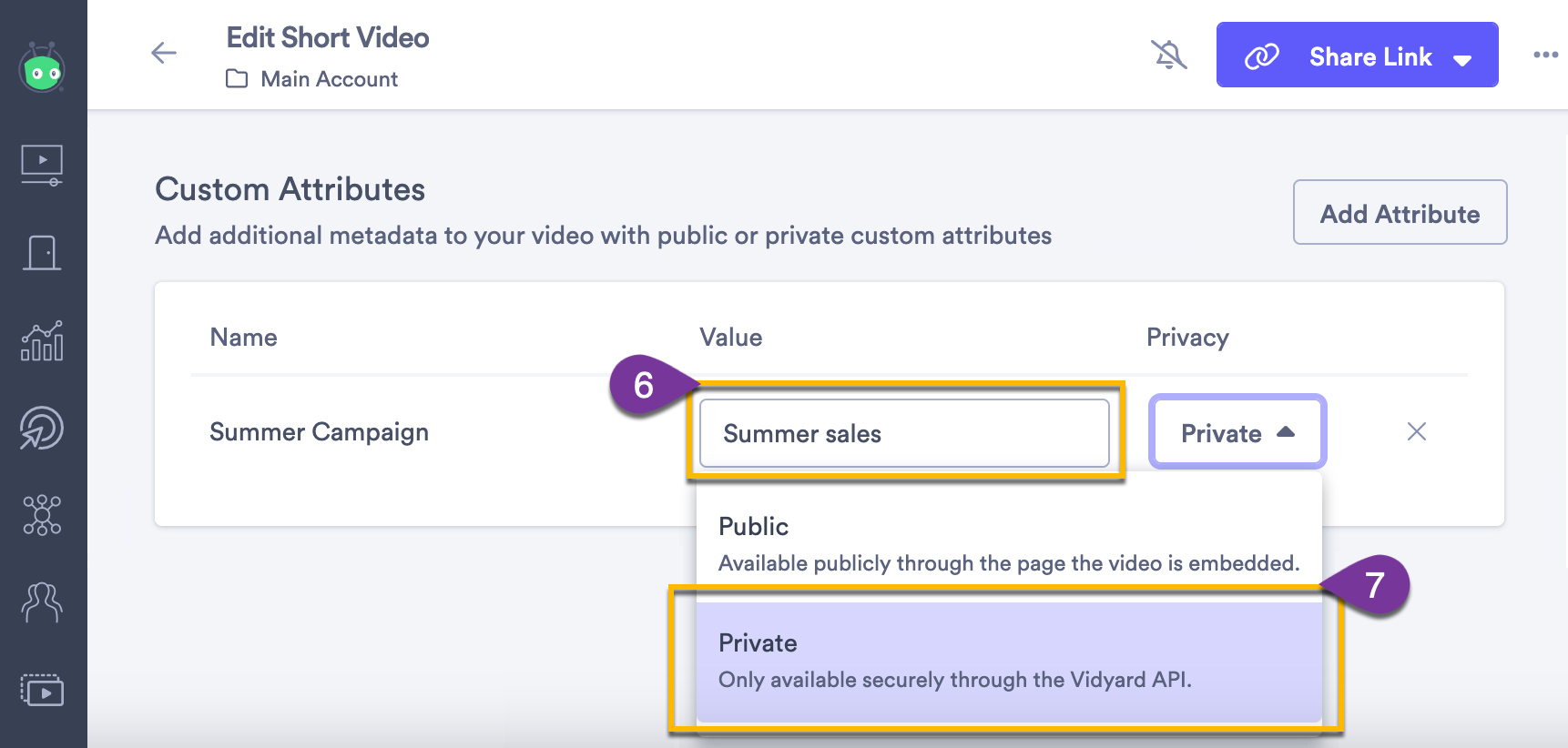Open the Share Link dropdown button
Screen dimensions: 1568x748
1357,55
